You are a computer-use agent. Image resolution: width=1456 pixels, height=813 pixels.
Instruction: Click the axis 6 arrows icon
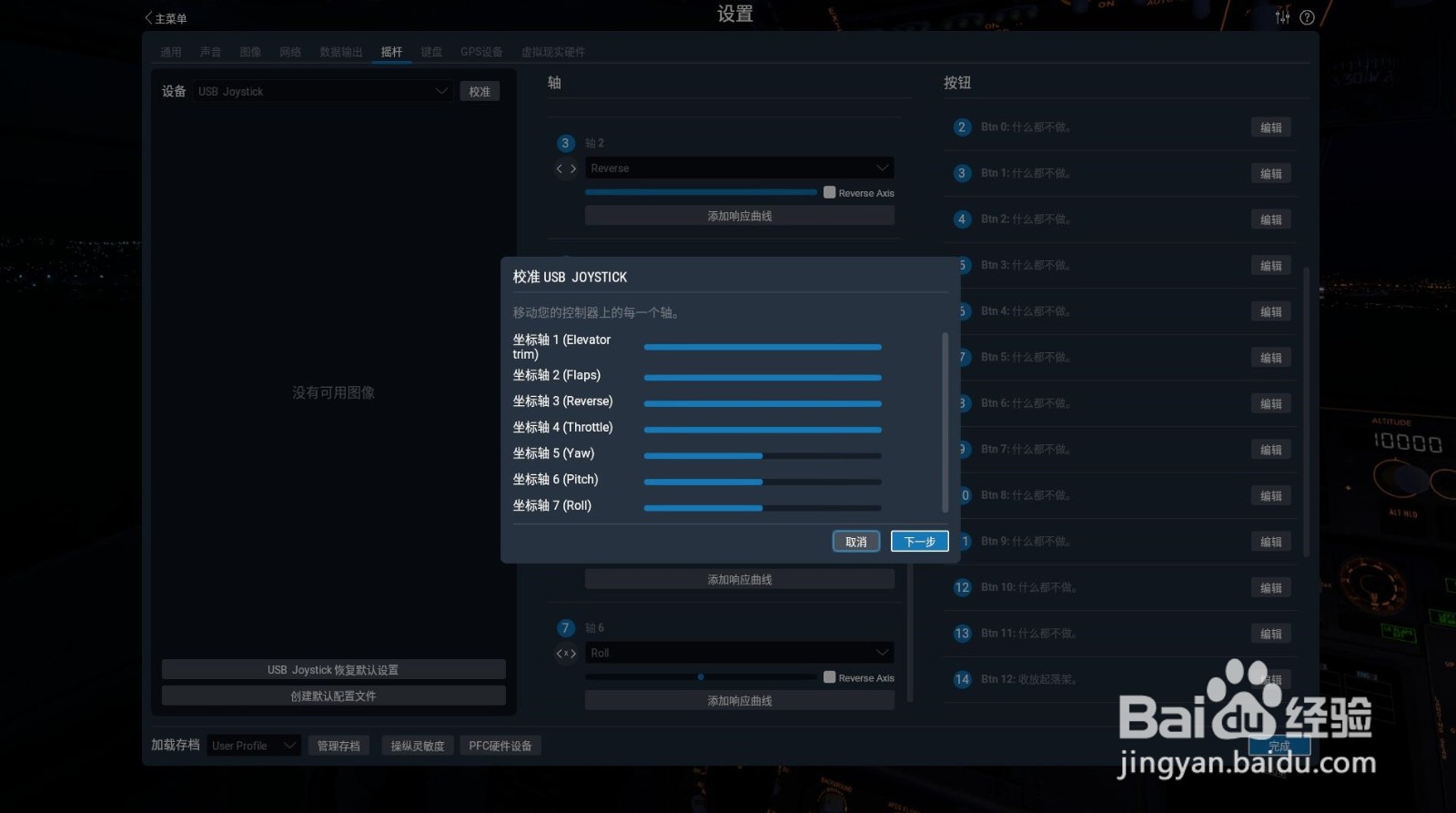(566, 653)
